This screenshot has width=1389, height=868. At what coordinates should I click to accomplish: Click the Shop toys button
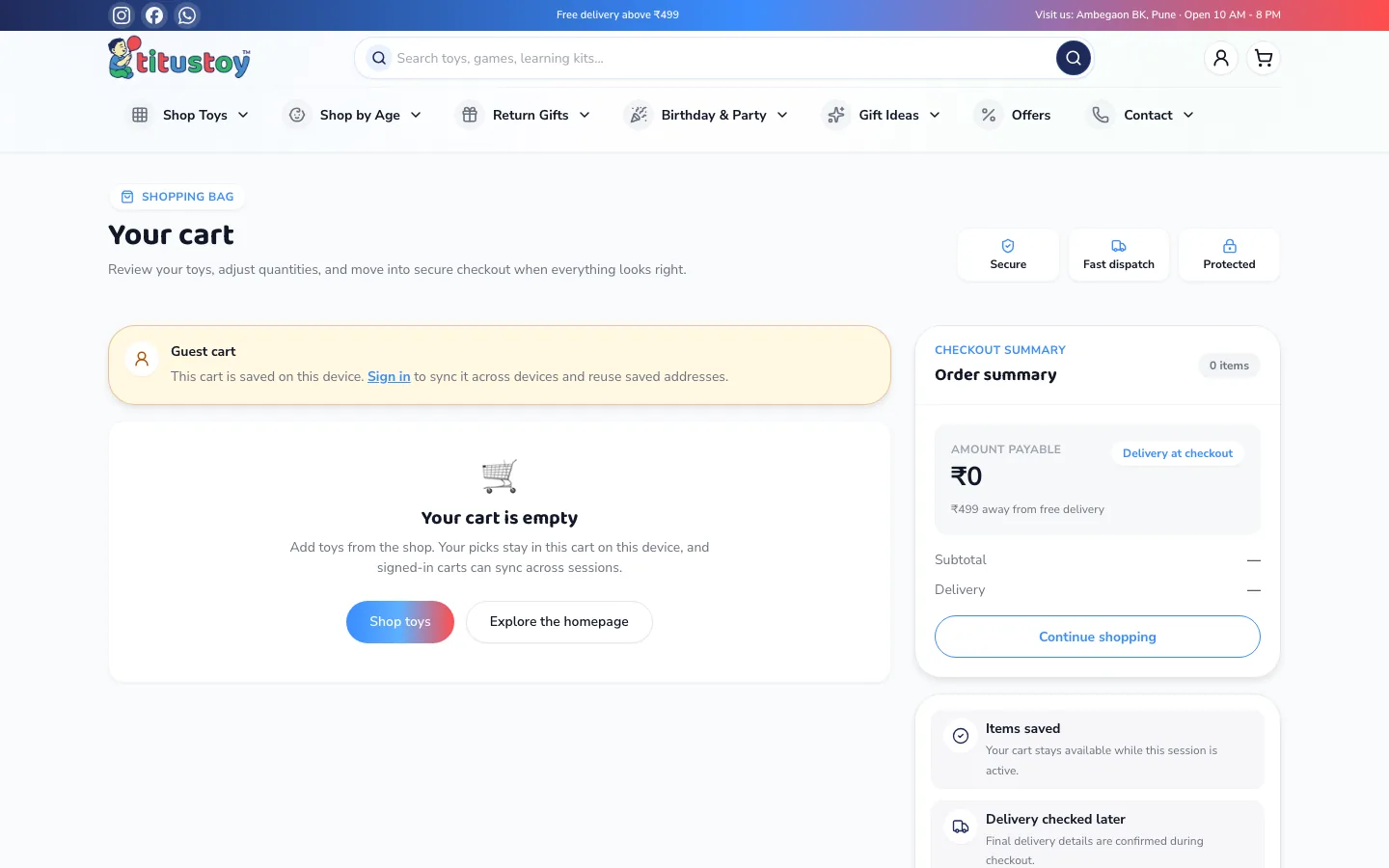400,622
